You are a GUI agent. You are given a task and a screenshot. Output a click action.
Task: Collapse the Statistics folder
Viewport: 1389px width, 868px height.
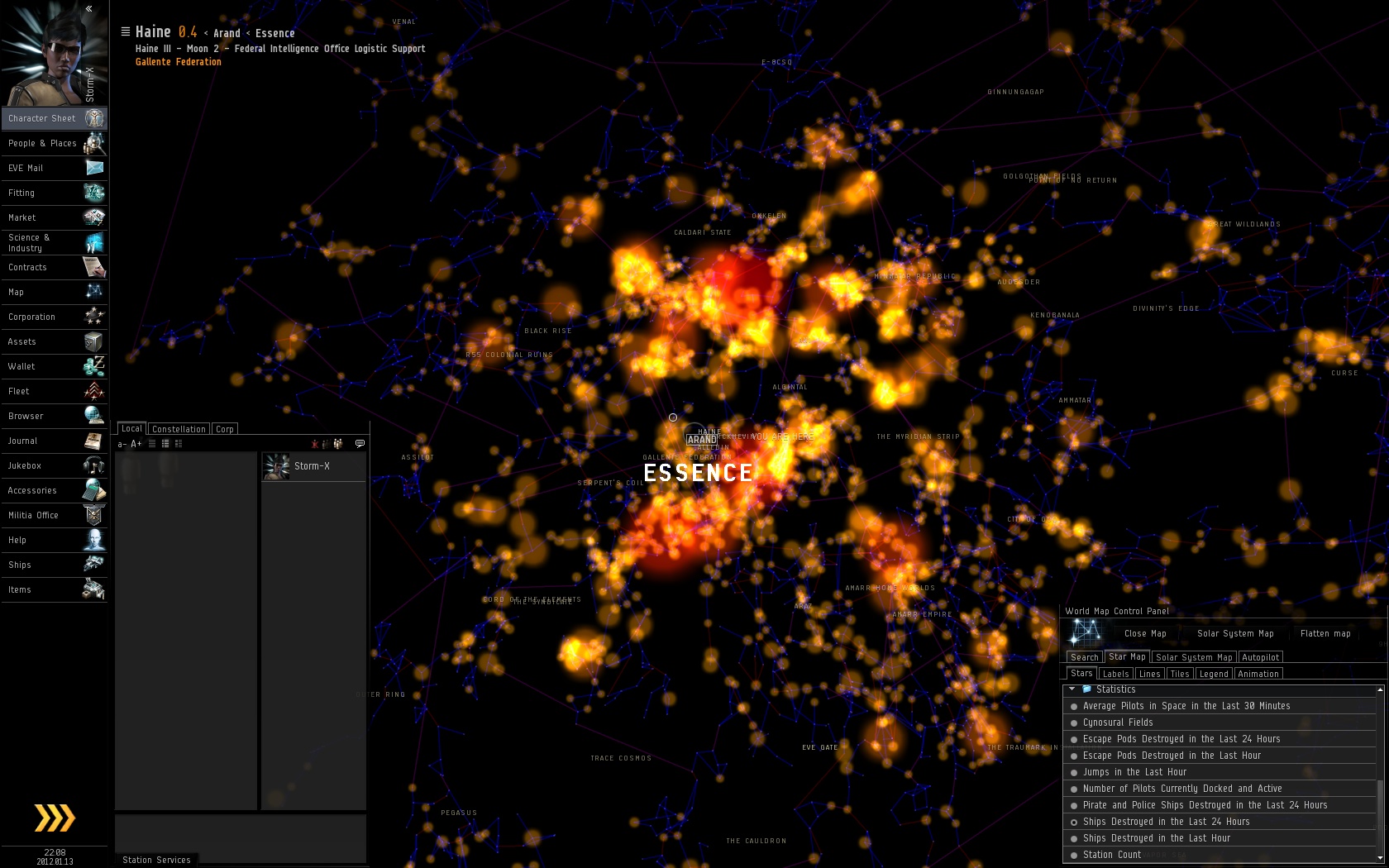pyautogui.click(x=1072, y=689)
